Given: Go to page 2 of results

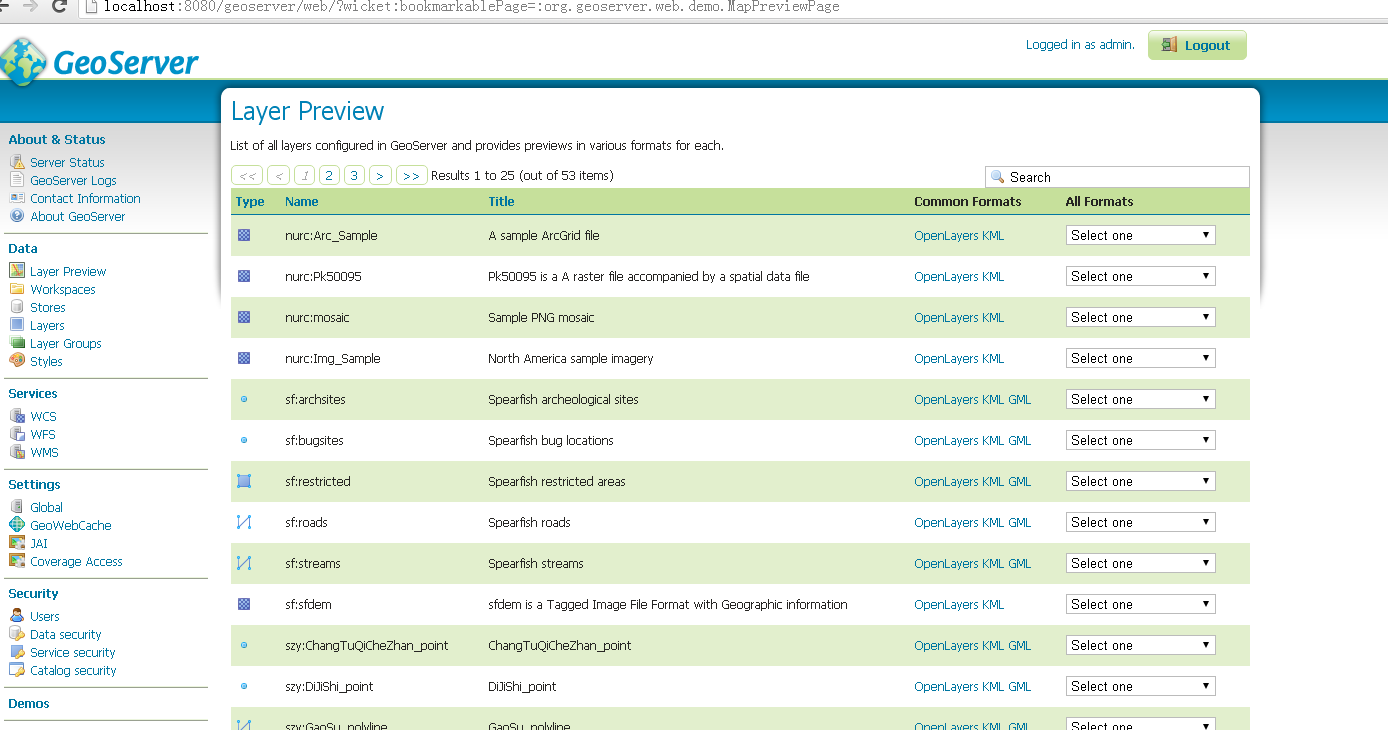Looking at the screenshot, I should [x=329, y=175].
